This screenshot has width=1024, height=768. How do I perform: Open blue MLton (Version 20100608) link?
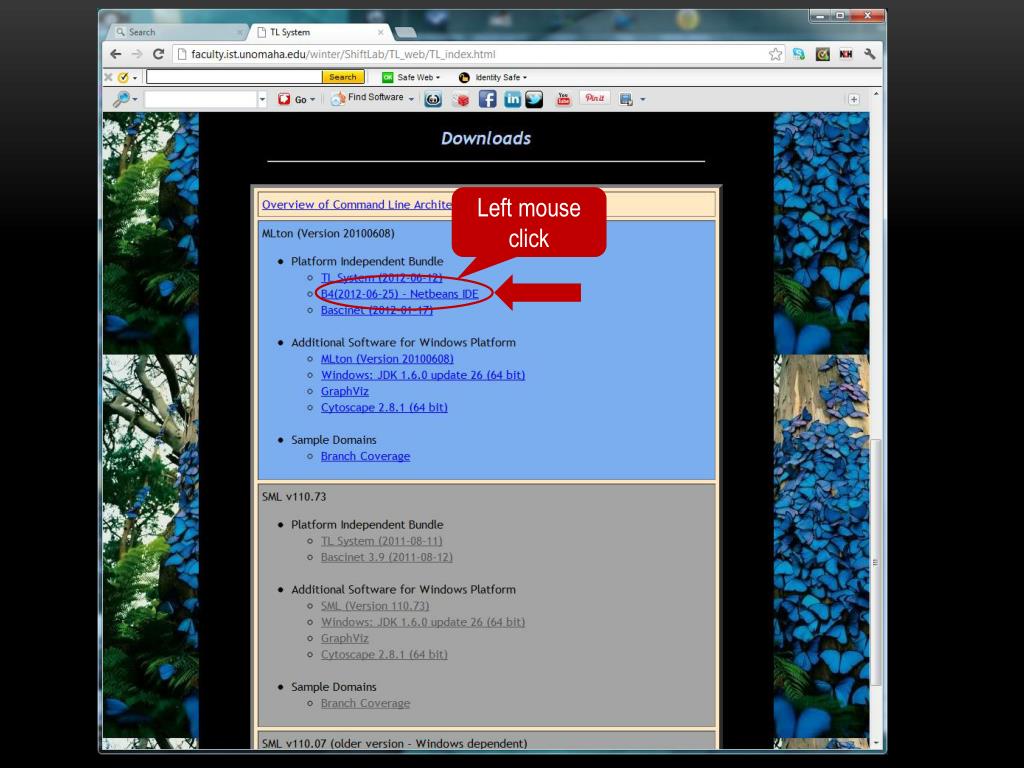387,359
